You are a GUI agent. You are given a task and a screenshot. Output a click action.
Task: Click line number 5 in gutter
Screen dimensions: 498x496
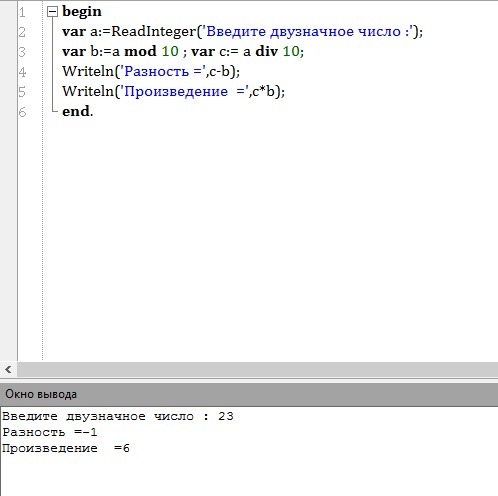22,92
